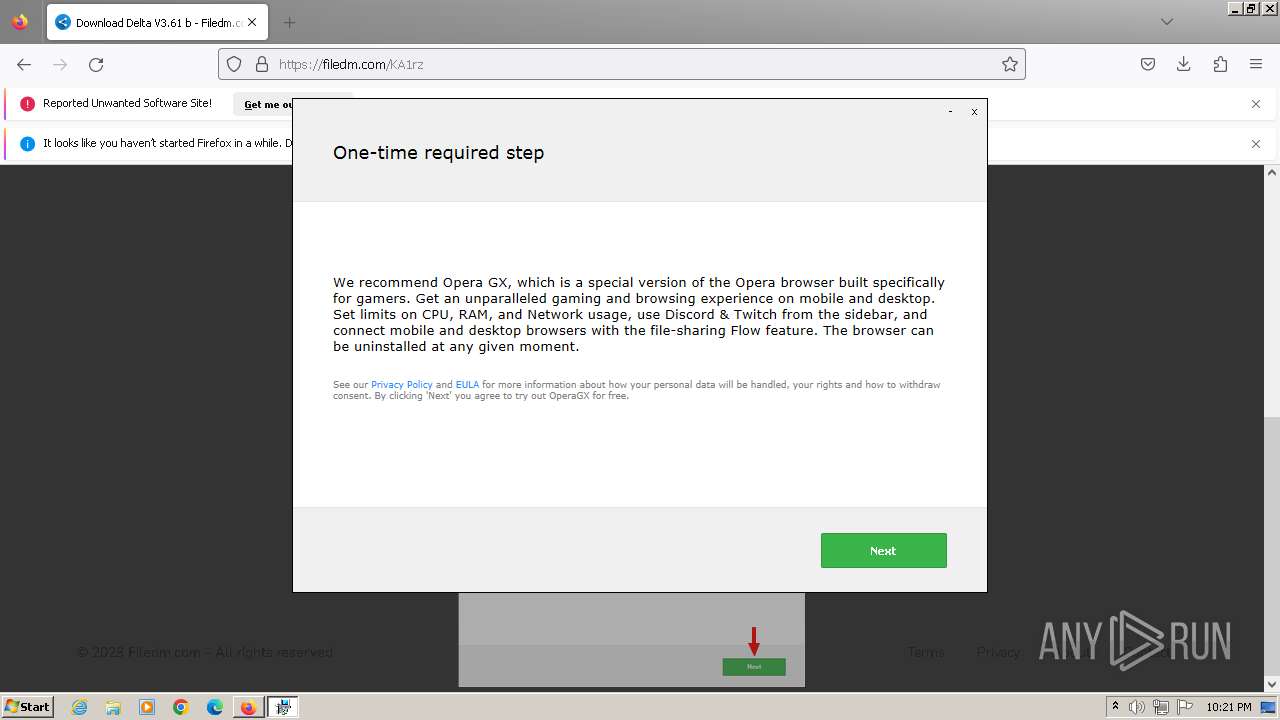This screenshot has width=1280, height=720.
Task: Switch to Firefox in the taskbar
Action: coord(248,707)
